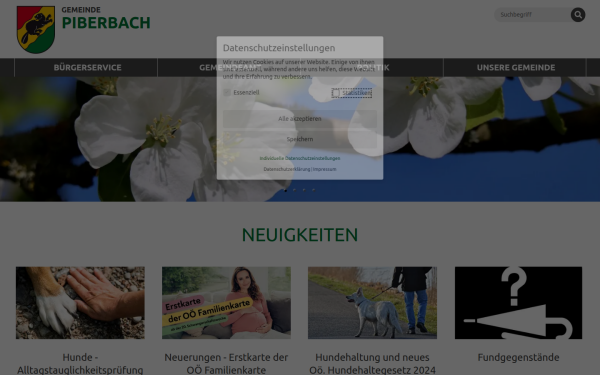Image resolution: width=600 pixels, height=375 pixels.
Task: Click the Datenschutzeinstellungen dialog heading
Action: [279, 48]
